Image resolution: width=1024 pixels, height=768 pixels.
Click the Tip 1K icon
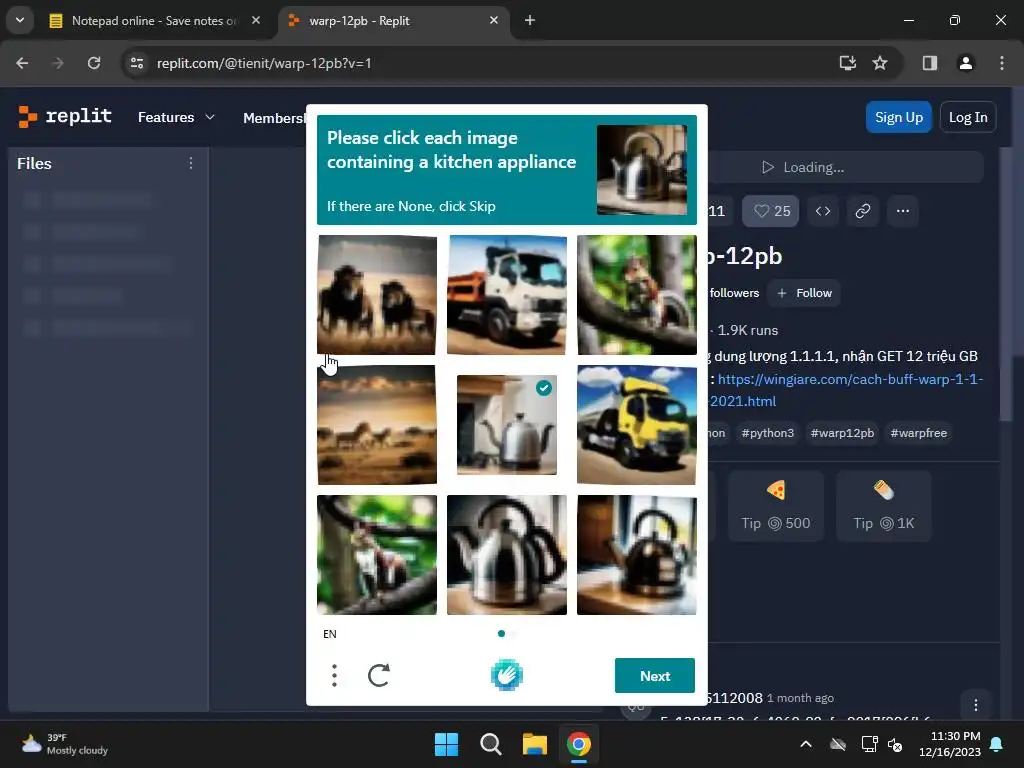884,506
